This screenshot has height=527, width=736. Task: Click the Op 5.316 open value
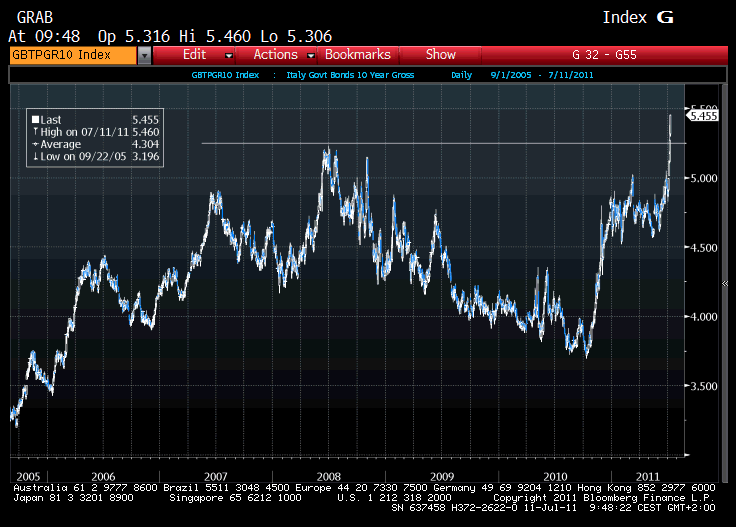click(x=134, y=36)
